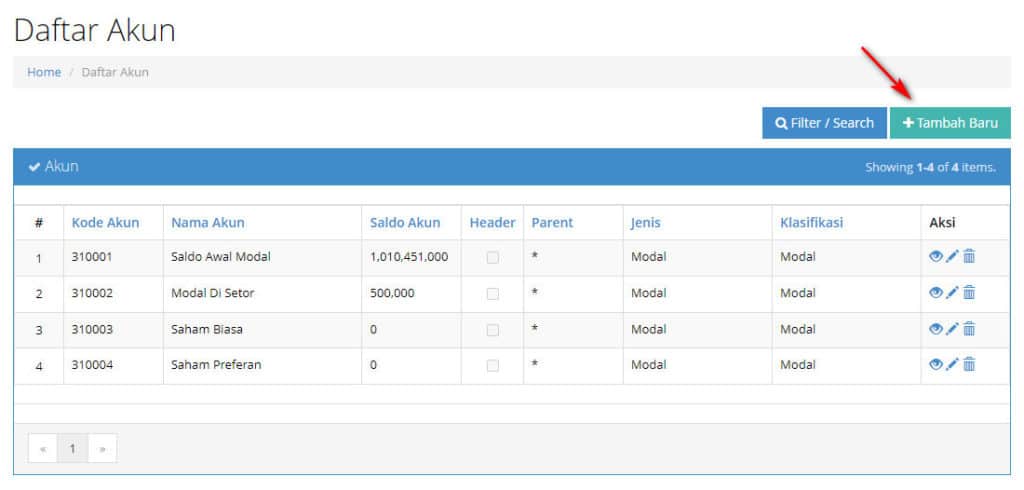
Task: Go to next page in pagination
Action: (103, 448)
